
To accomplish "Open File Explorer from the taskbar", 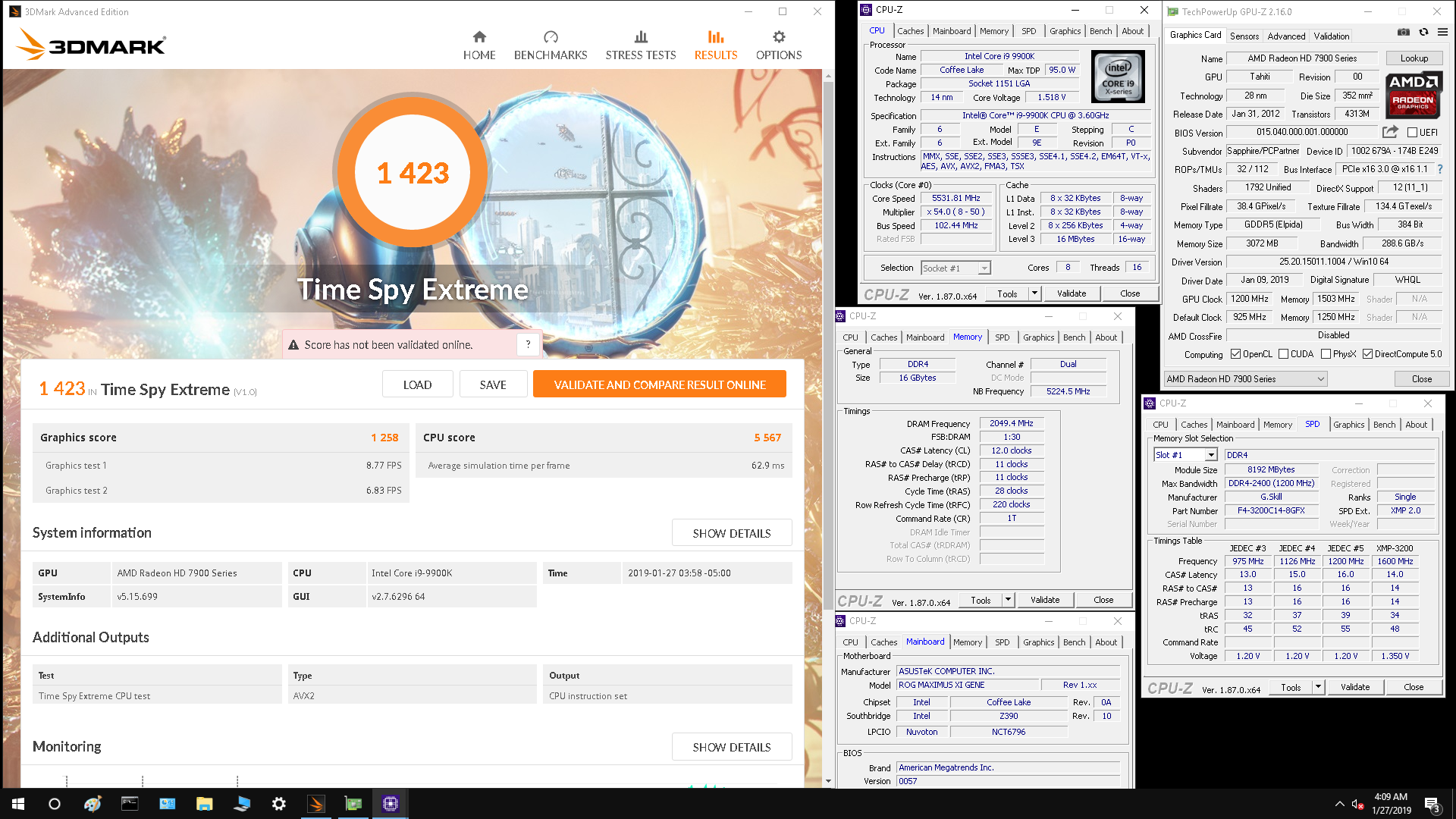I will click(x=205, y=804).
